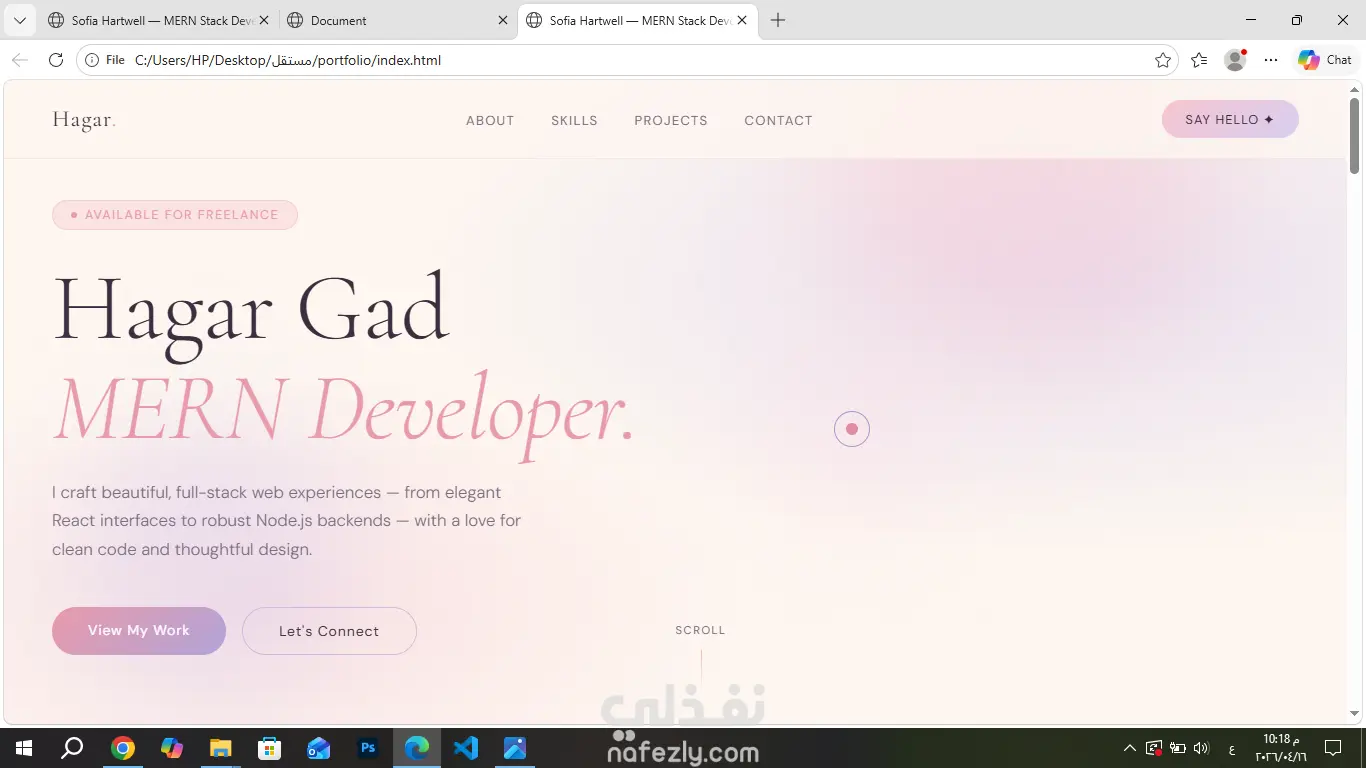The width and height of the screenshot is (1366, 768).
Task: Launch Microsoft Copilot from the taskbar
Action: pyautogui.click(x=172, y=748)
